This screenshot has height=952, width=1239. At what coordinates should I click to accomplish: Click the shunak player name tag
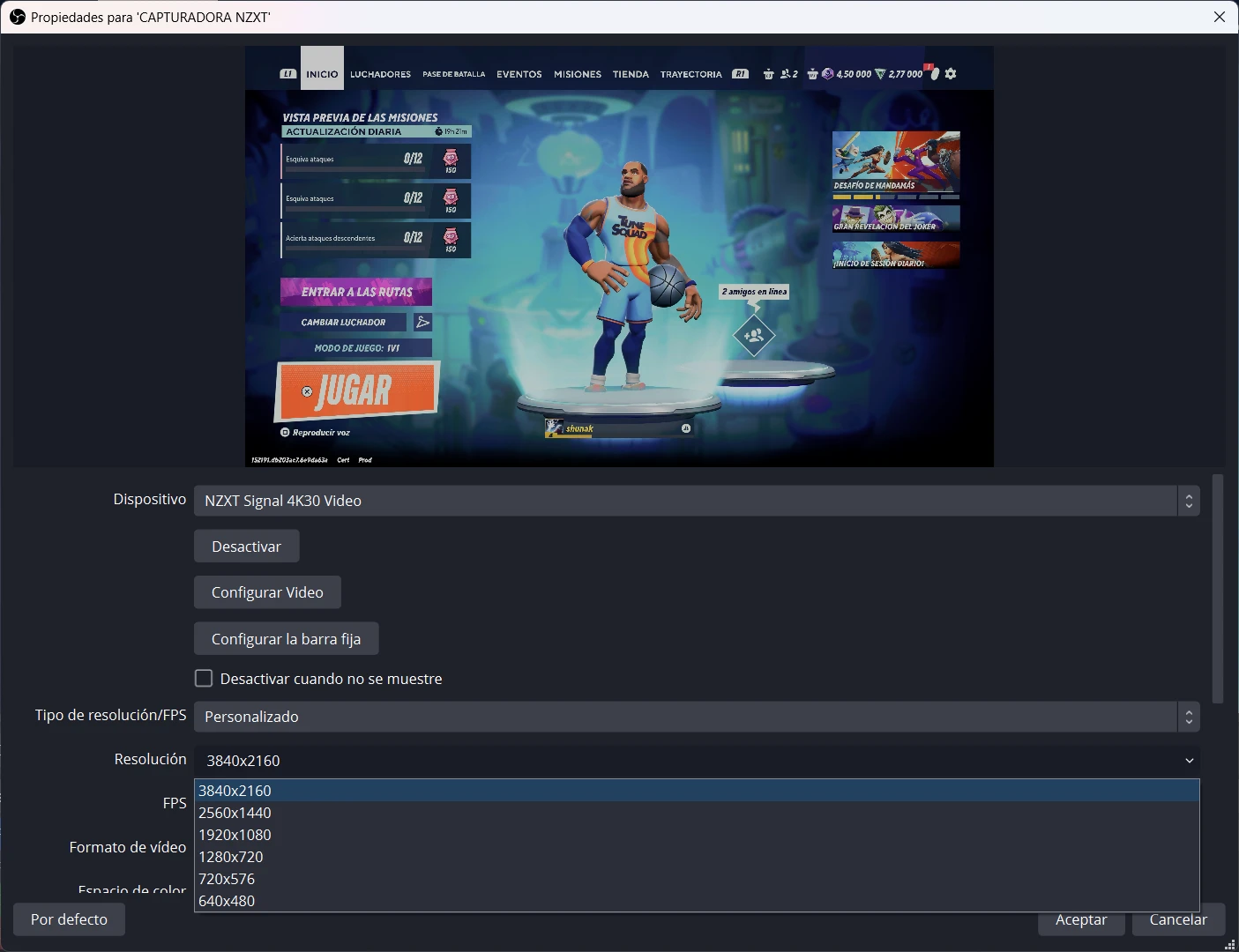coord(618,428)
